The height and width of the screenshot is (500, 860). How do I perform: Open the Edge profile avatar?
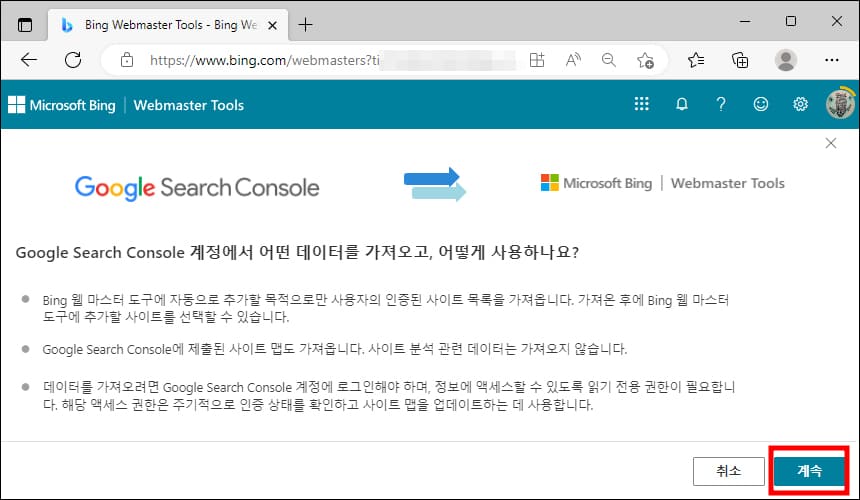(x=785, y=60)
